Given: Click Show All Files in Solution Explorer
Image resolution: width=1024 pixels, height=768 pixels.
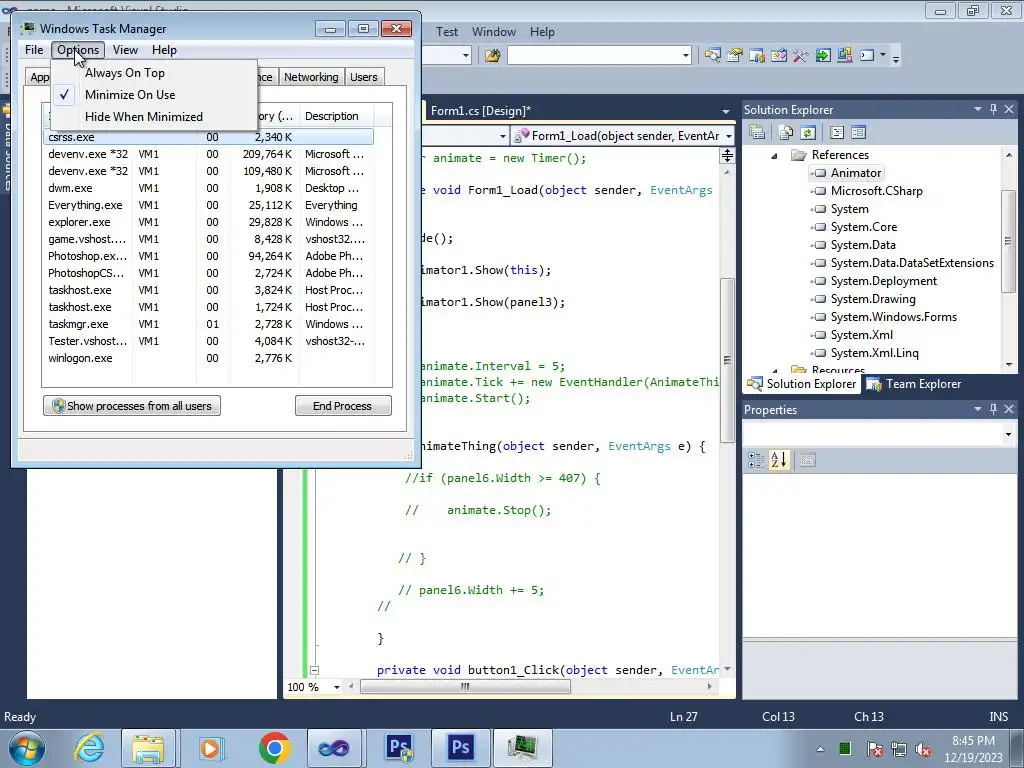Looking at the screenshot, I should click(x=786, y=133).
